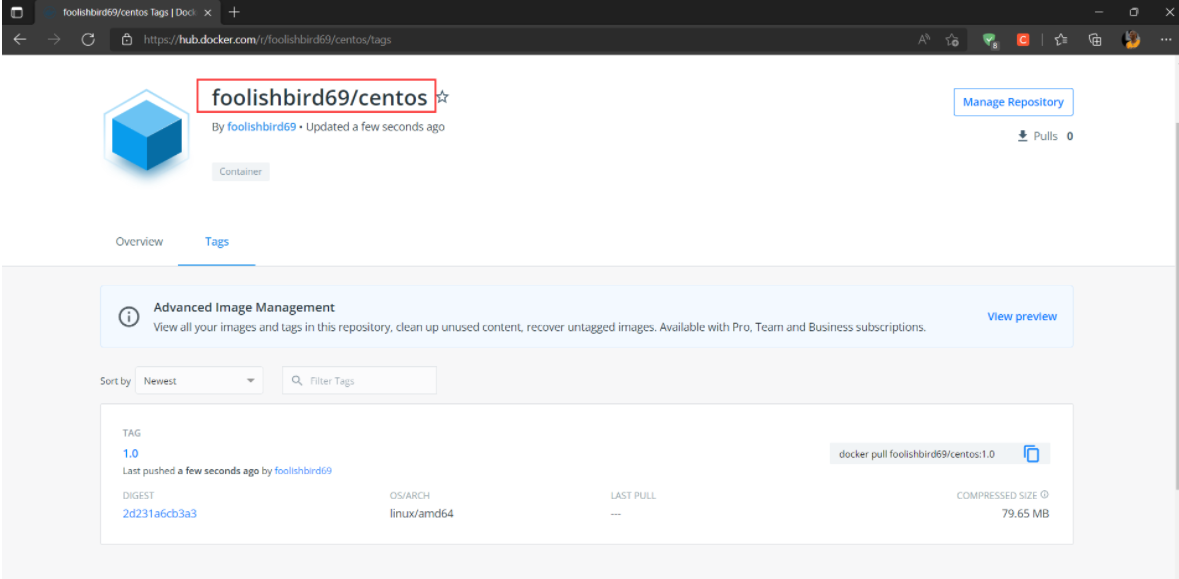The height and width of the screenshot is (579, 1179).
Task: Star the foolishbird69/centos repository
Action: (441, 96)
